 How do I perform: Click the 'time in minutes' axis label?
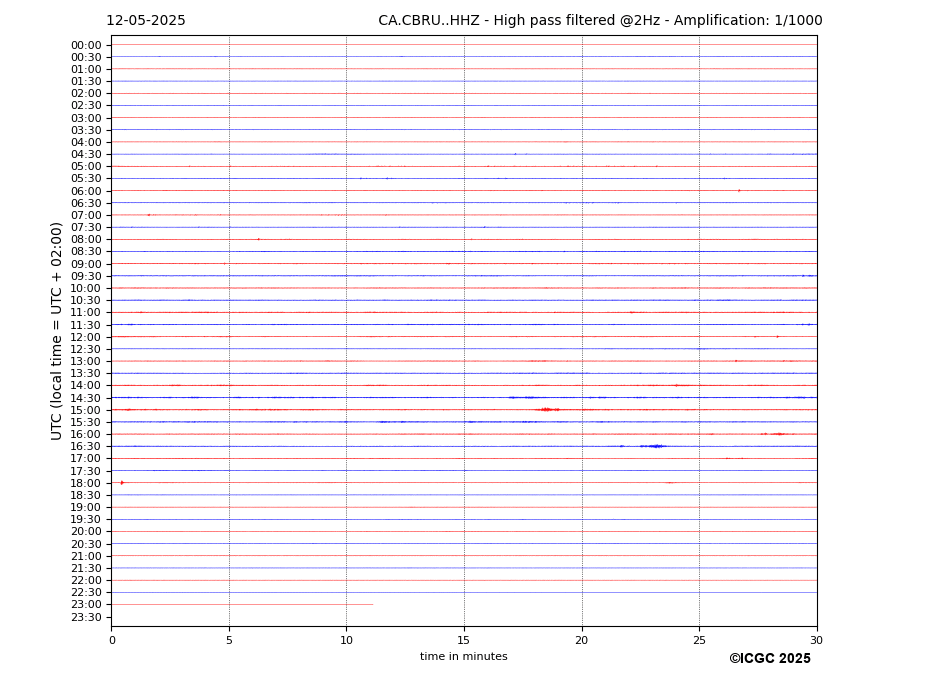tap(464, 656)
